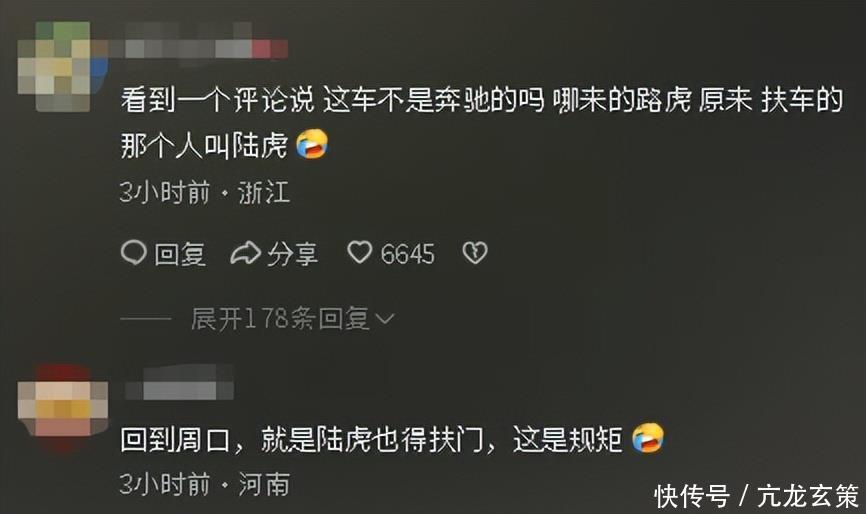Expand 展开178条回复 replies

[280, 319]
